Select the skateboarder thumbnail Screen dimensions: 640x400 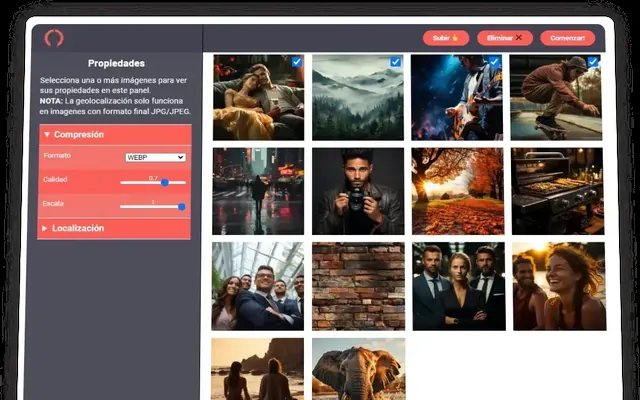pyautogui.click(x=556, y=98)
